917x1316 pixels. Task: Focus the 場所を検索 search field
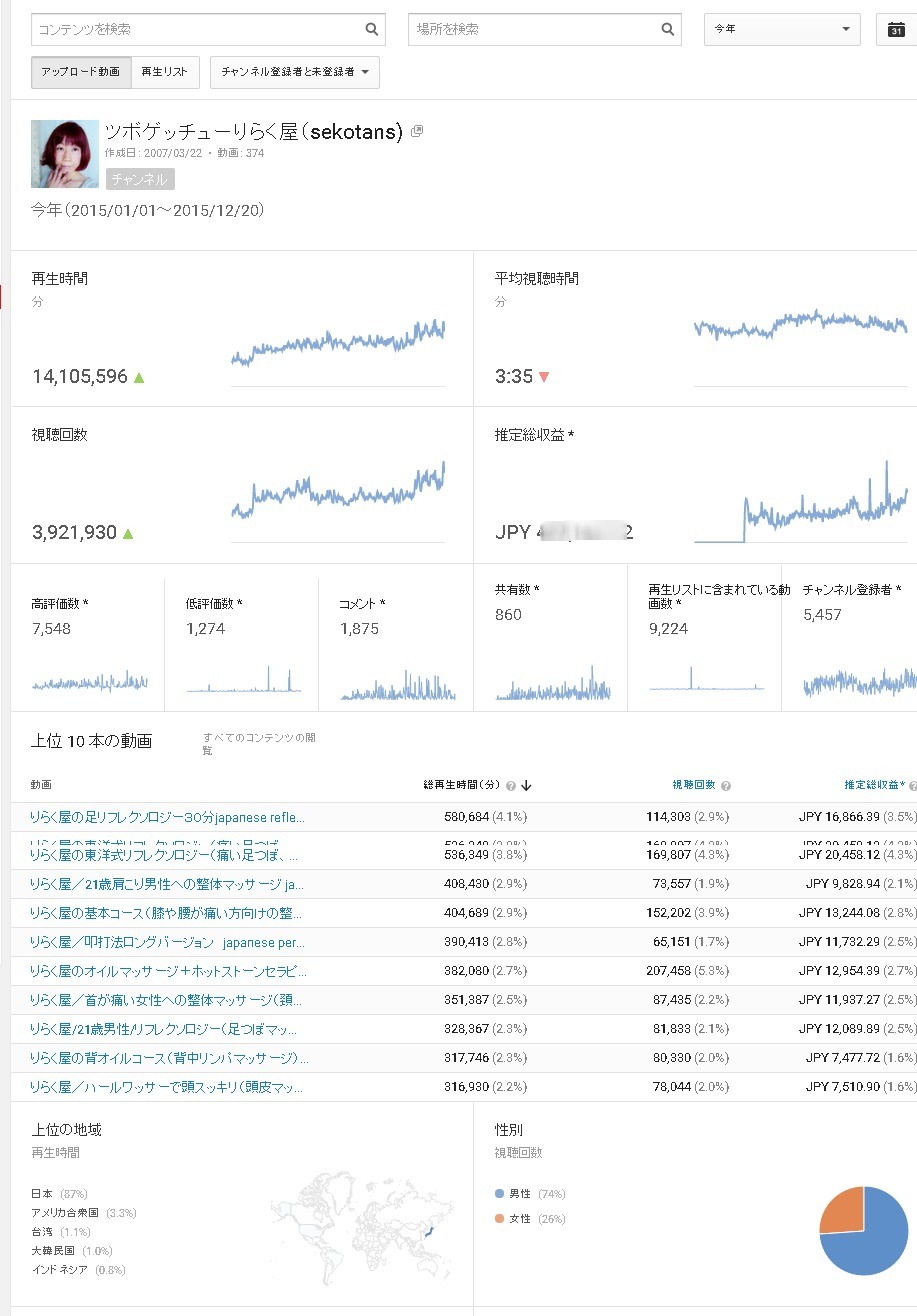545,29
